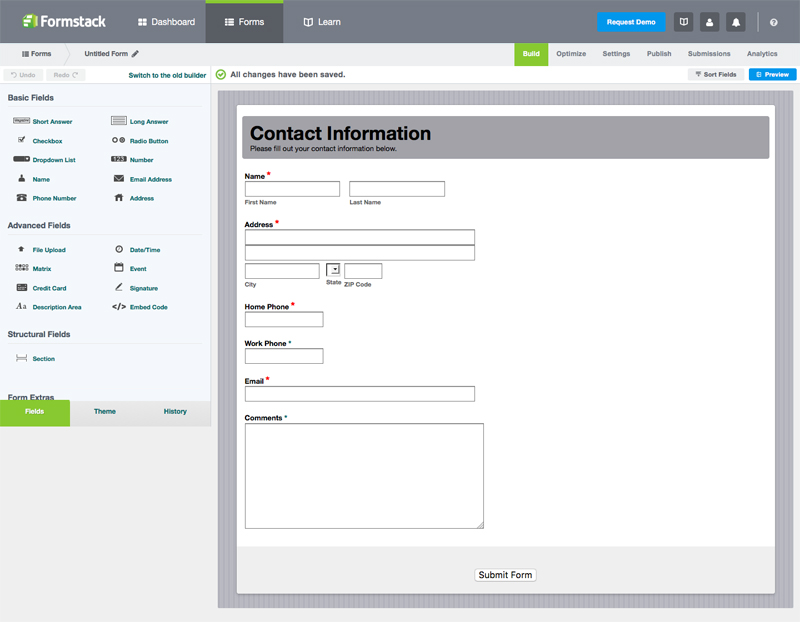Add a Radio Button field

point(140,141)
